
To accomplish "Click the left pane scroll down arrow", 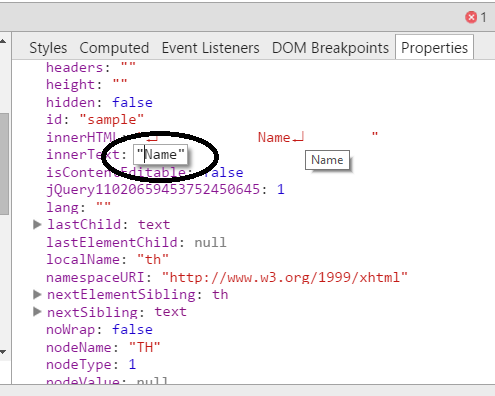I will [3, 352].
